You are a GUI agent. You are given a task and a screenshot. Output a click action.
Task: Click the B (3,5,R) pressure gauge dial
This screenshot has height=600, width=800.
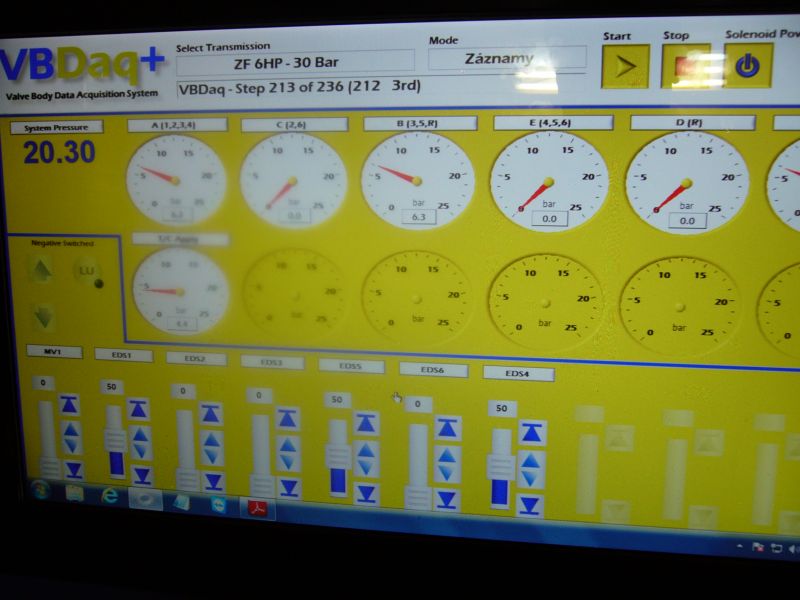coord(417,180)
